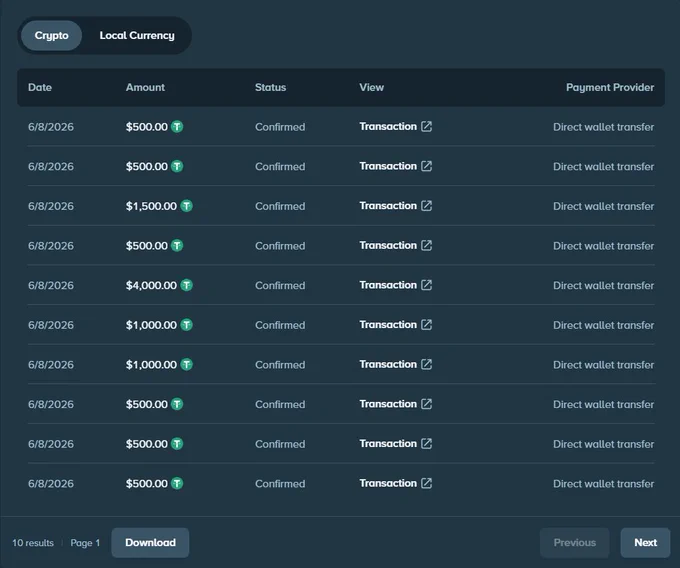Open the Transaction link in the $1,500.00 row
680x568 pixels.
pyautogui.click(x=388, y=206)
